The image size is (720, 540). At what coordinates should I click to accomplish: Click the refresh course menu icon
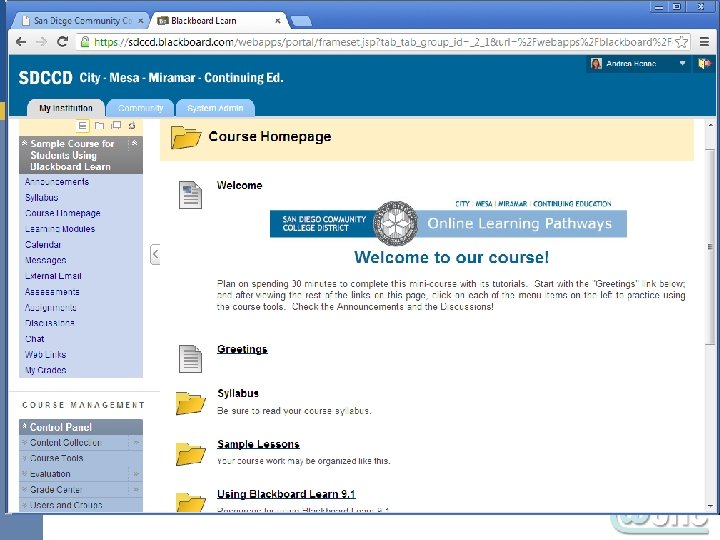click(x=132, y=125)
